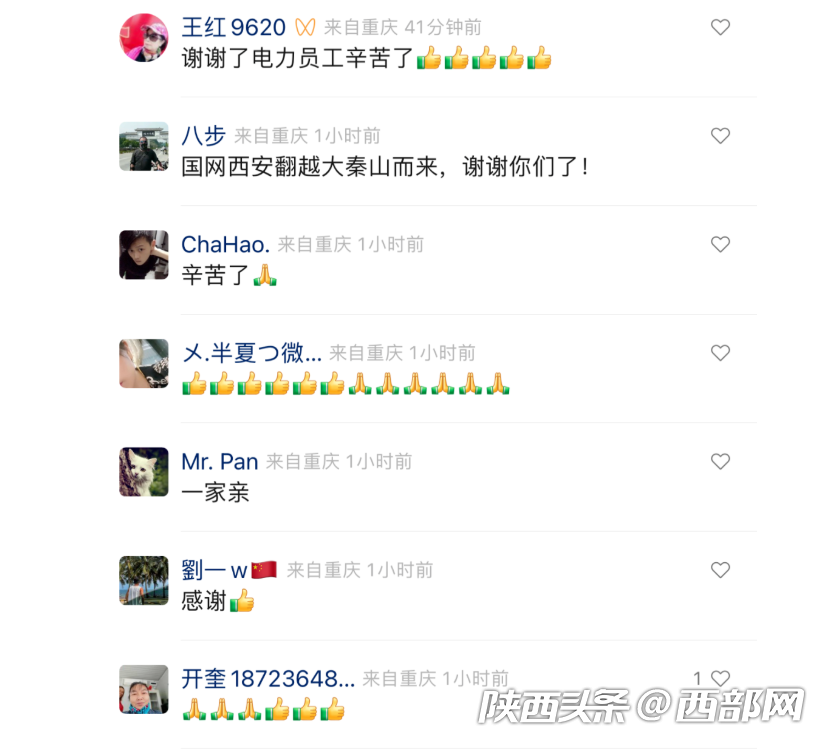This screenshot has width=830, height=749.
Task: Like 开奎18723648... comment with one like
Action: click(720, 678)
